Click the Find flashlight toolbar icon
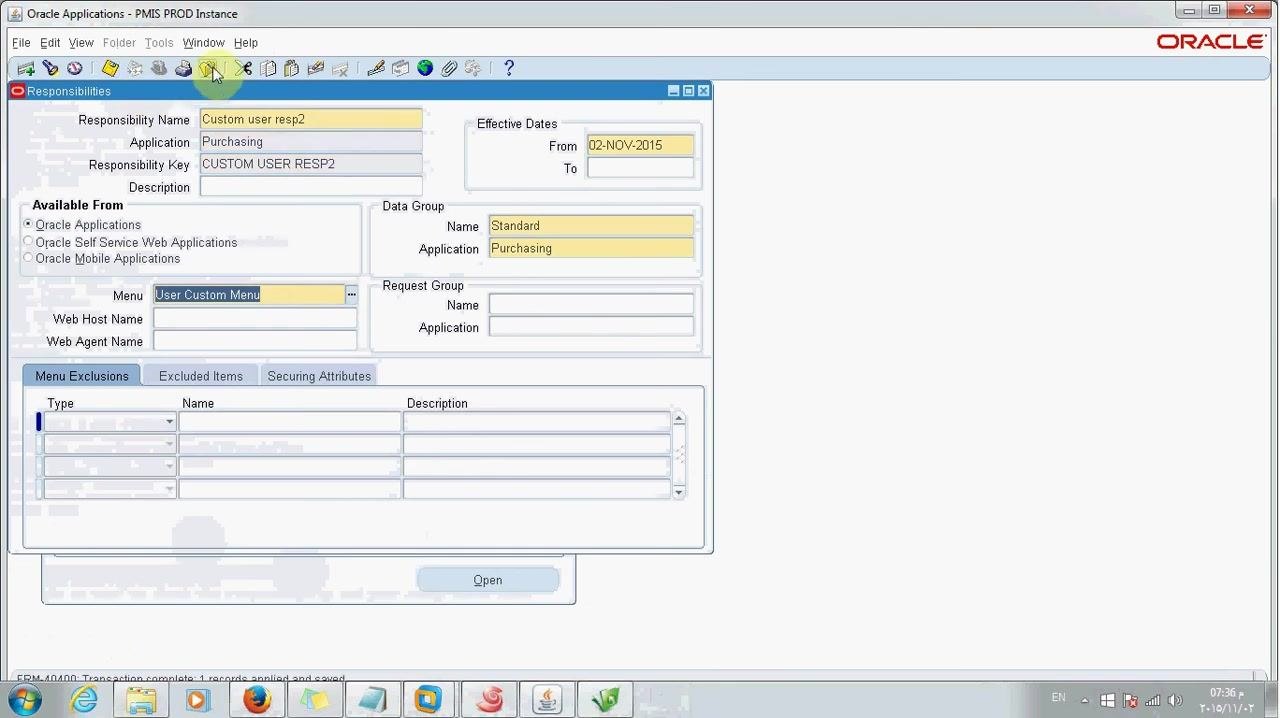The height and width of the screenshot is (718, 1280). click(x=50, y=68)
